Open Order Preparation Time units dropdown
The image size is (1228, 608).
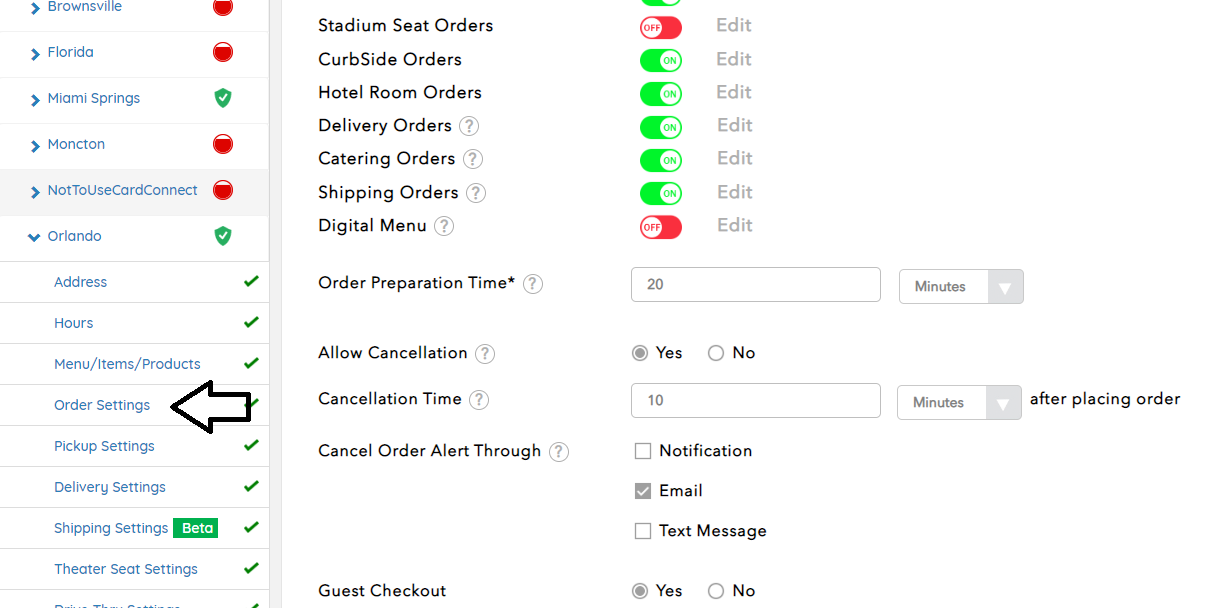[x=961, y=286]
